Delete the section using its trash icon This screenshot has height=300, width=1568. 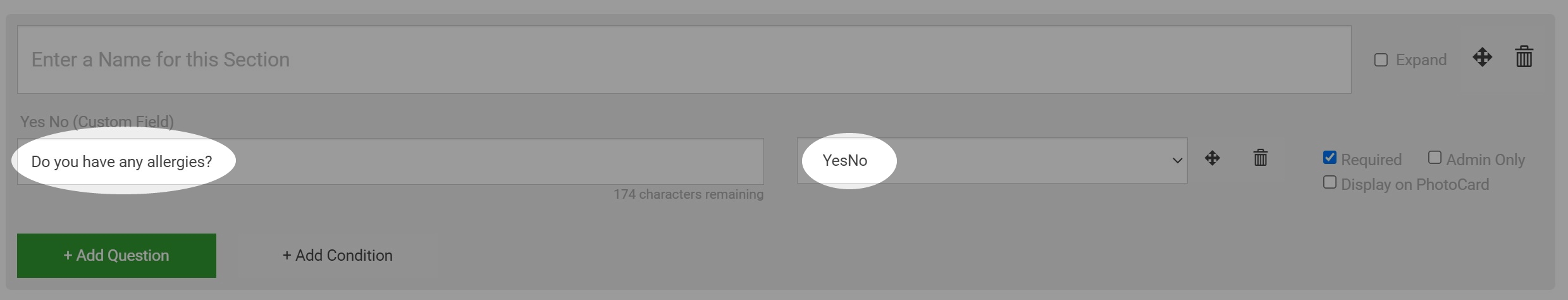pos(1524,57)
